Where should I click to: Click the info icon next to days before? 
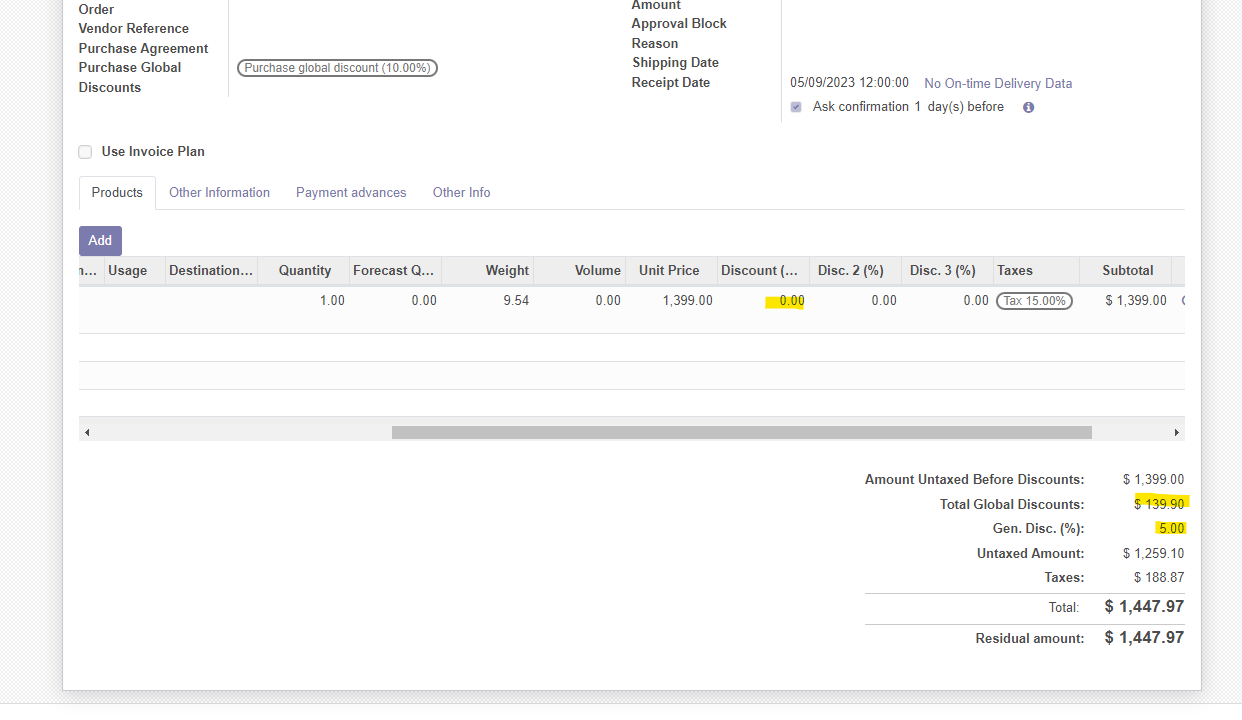[1028, 107]
